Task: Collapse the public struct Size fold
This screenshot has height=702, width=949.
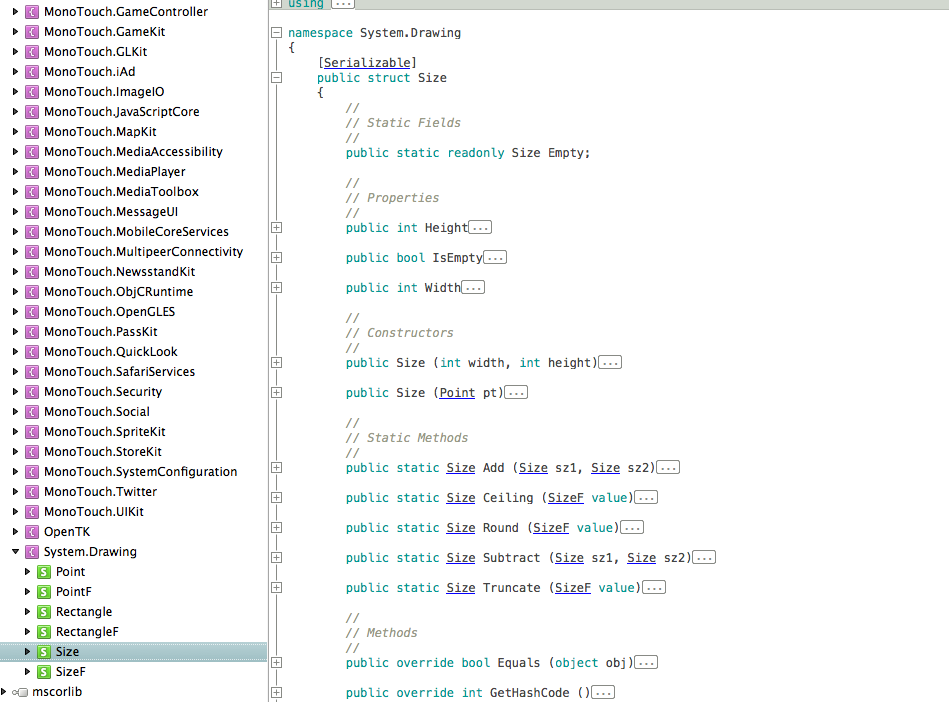Action: coord(277,77)
